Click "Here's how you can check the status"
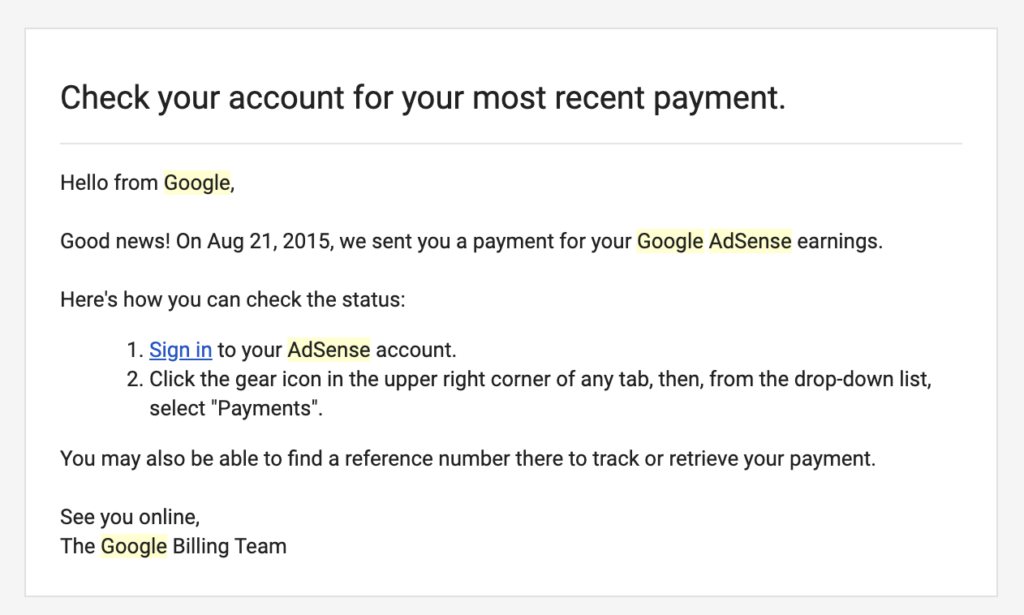 click(232, 300)
